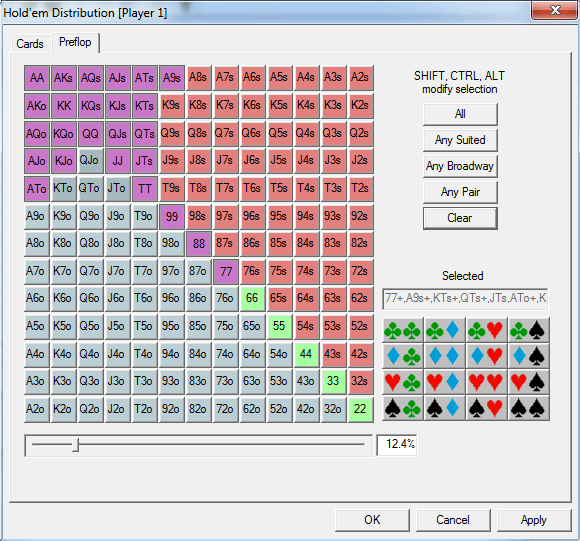
Task: Cancel the distribution dialog
Action: [x=453, y=520]
